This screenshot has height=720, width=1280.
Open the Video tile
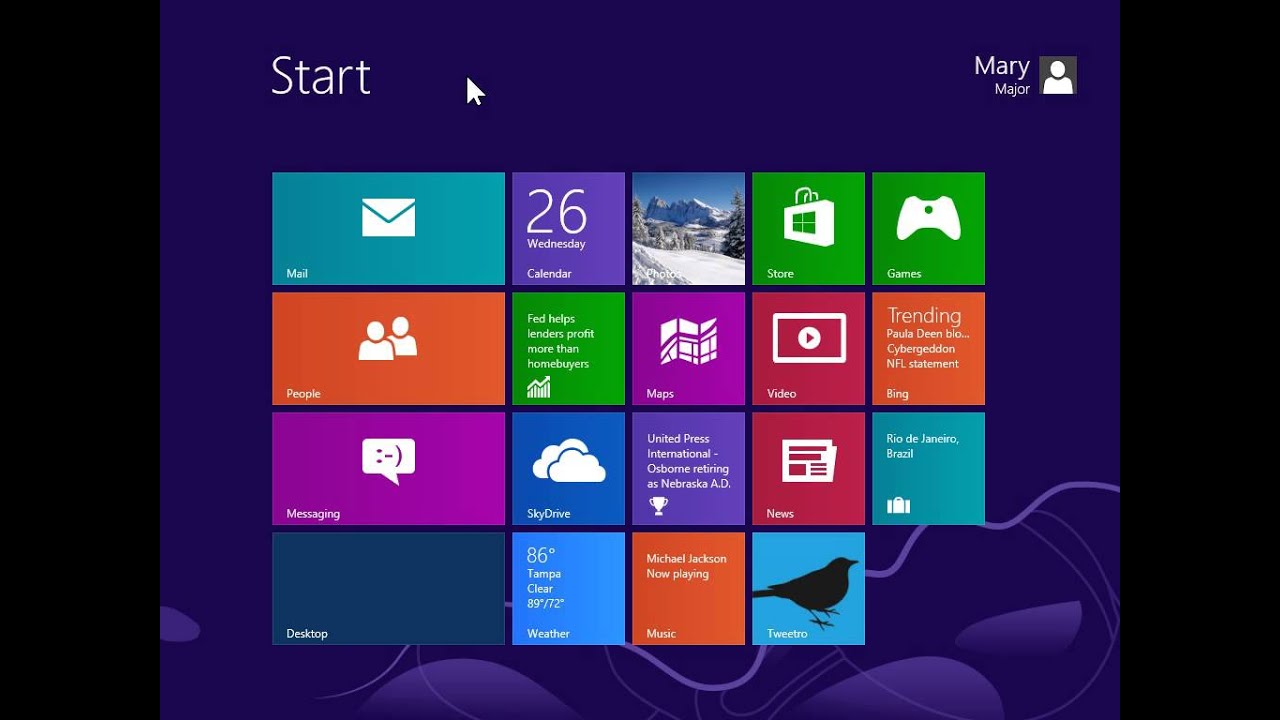808,348
